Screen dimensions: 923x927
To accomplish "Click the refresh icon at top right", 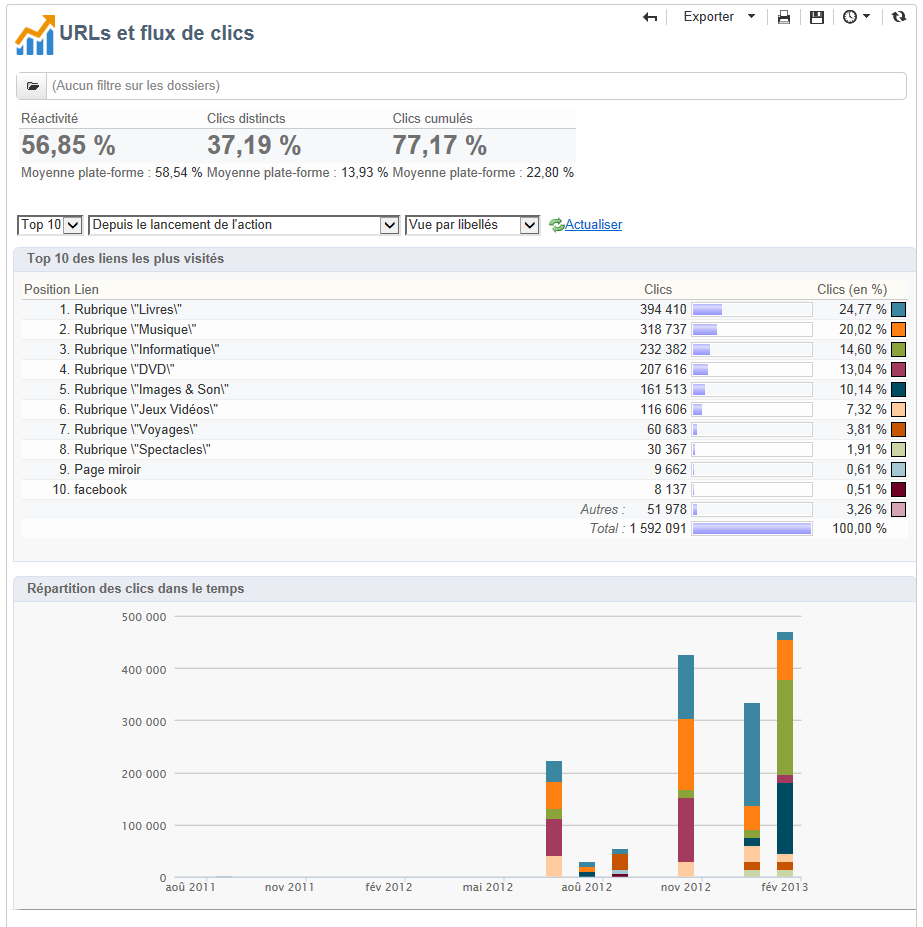I will [x=899, y=17].
